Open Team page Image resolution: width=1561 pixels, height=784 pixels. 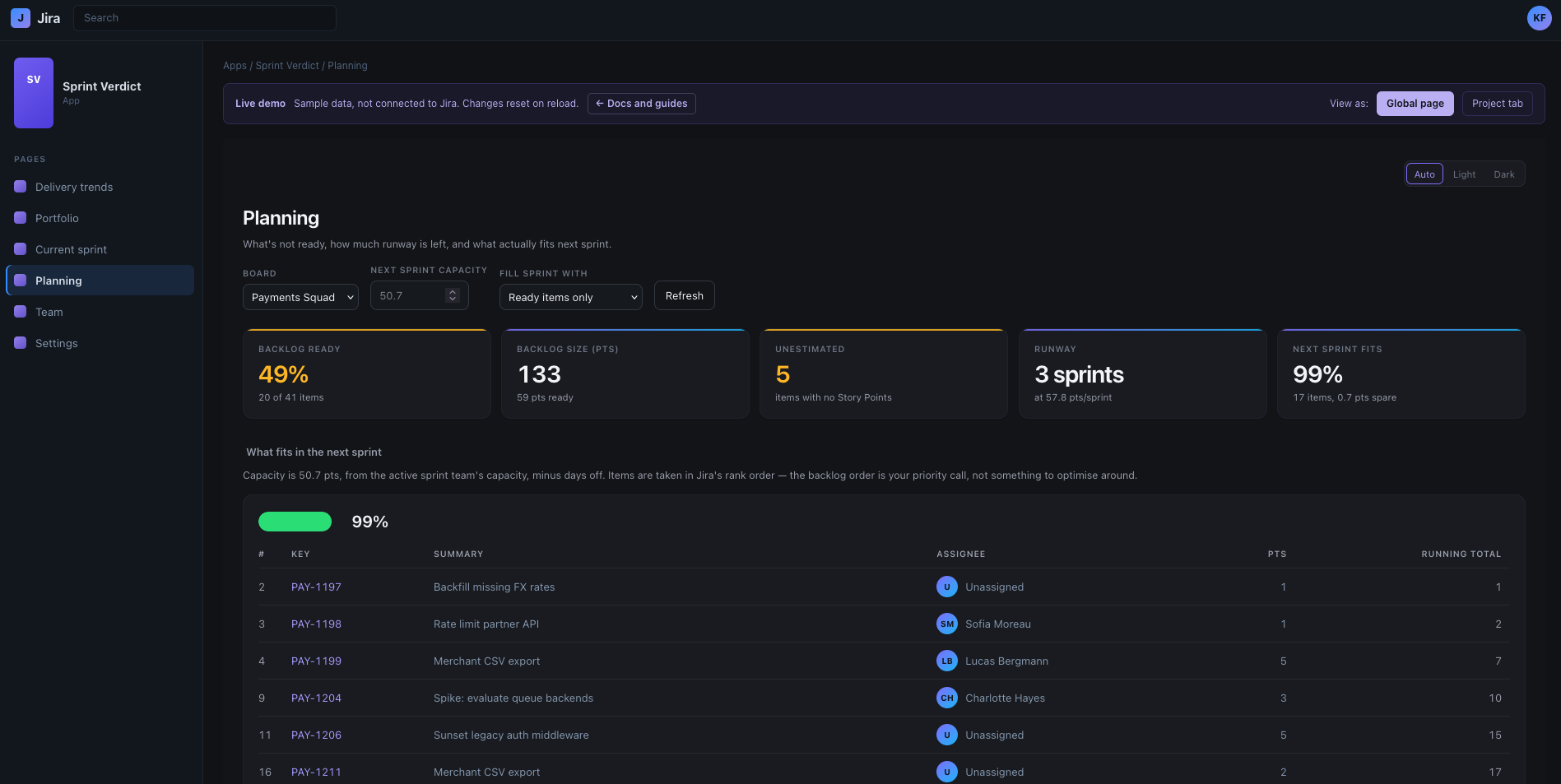pyautogui.click(x=100, y=312)
